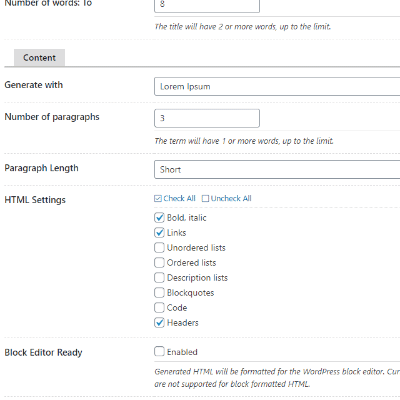
Task: Tick the Blockquotes checkbox
Action: [159, 293]
